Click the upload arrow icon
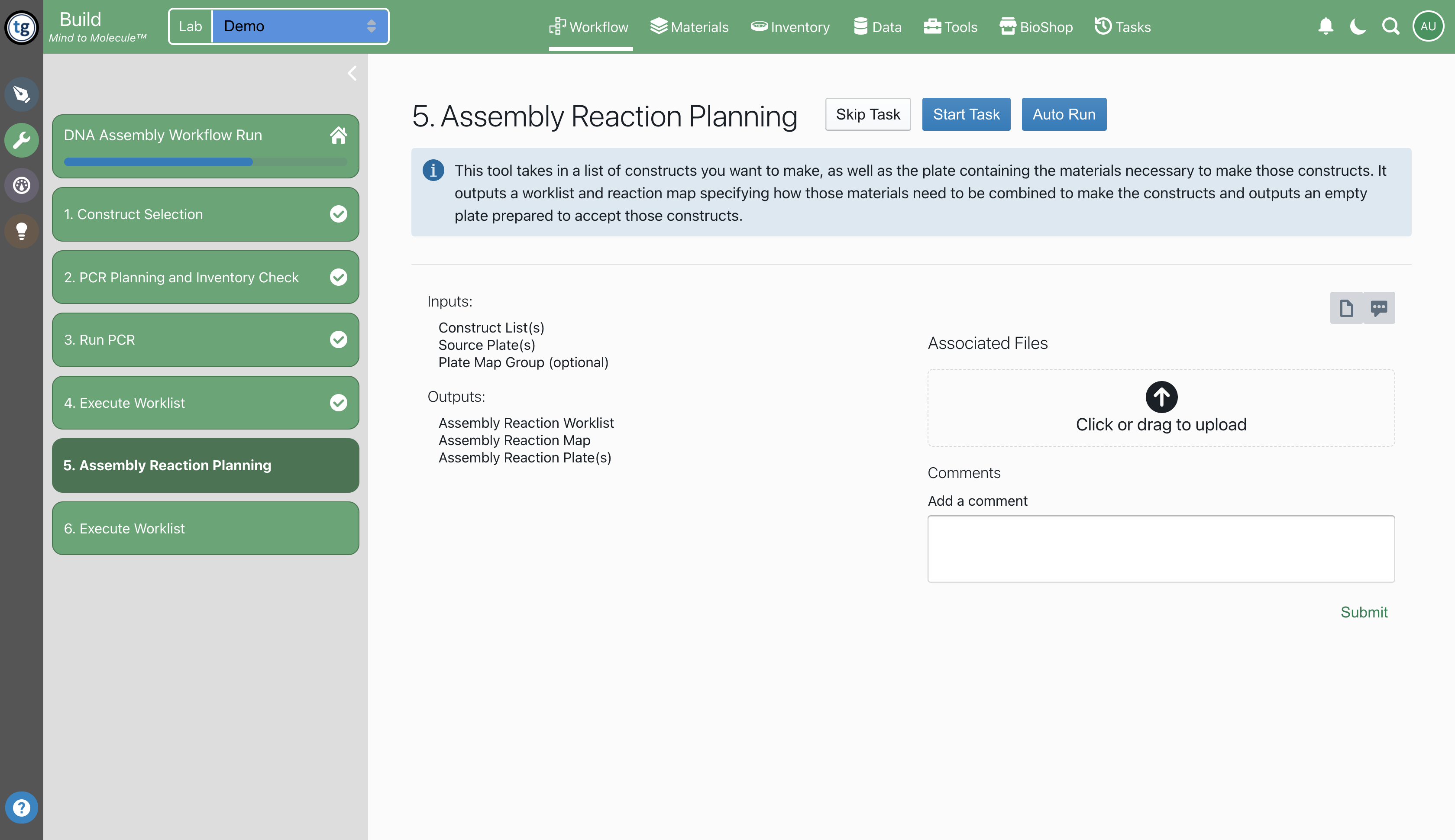 pos(1161,396)
